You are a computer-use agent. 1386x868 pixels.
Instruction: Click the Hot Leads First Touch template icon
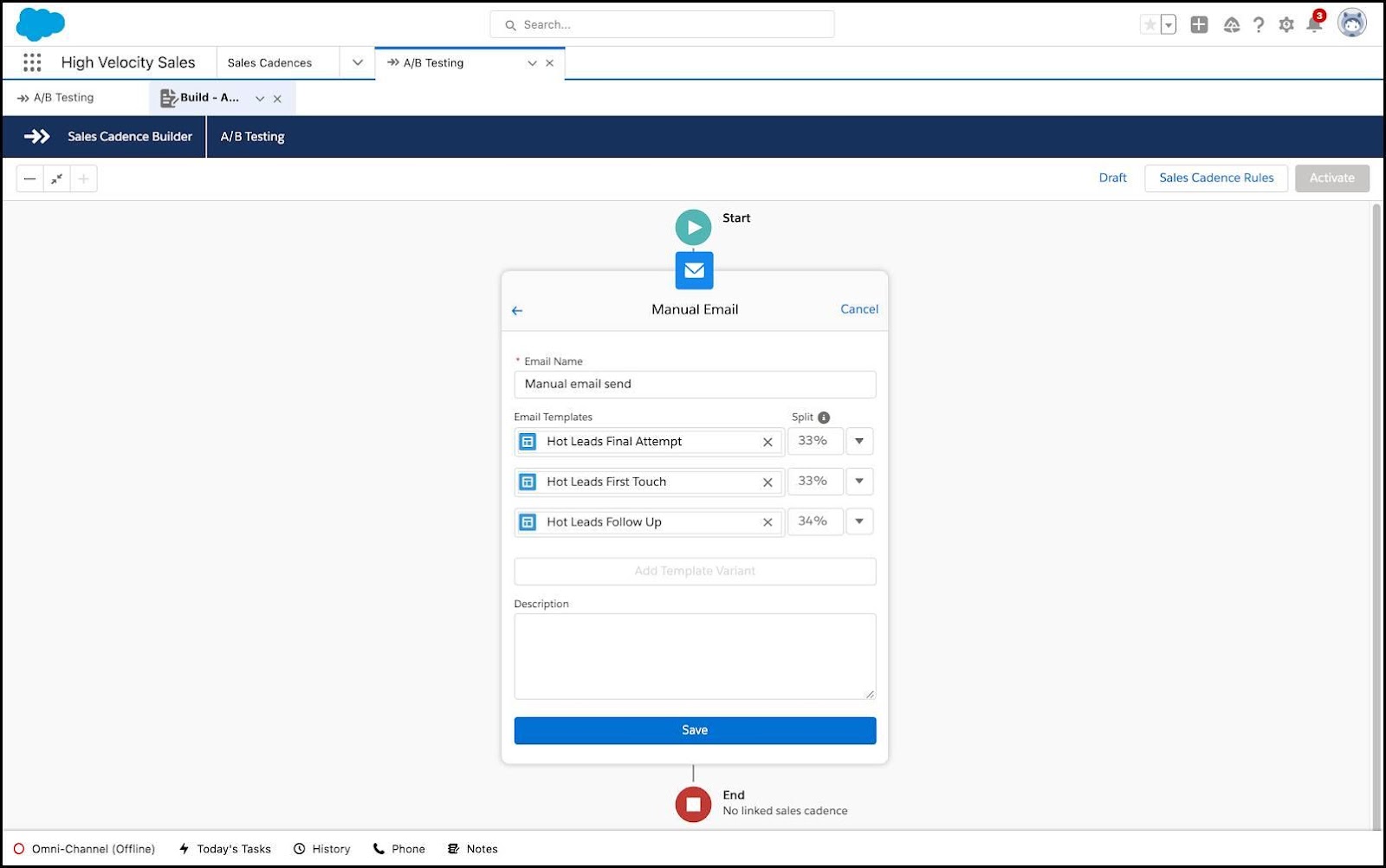click(528, 483)
